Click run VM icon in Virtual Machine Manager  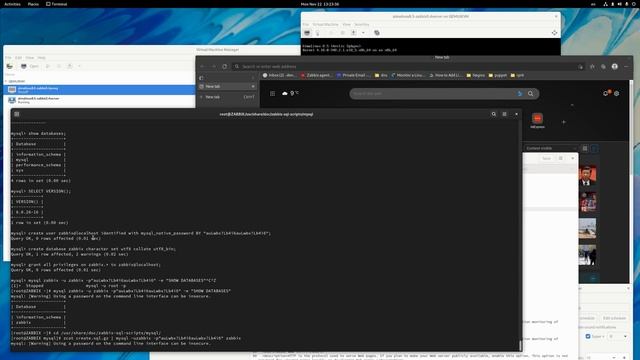[x=48, y=66]
